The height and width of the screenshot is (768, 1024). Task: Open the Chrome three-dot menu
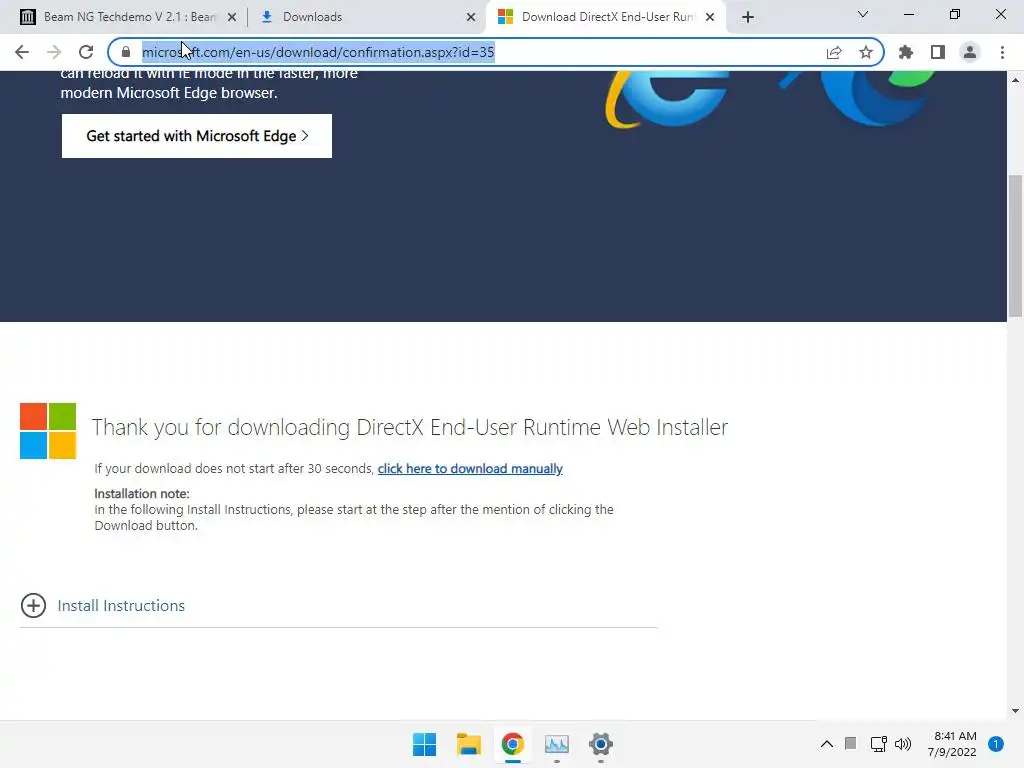click(1002, 52)
